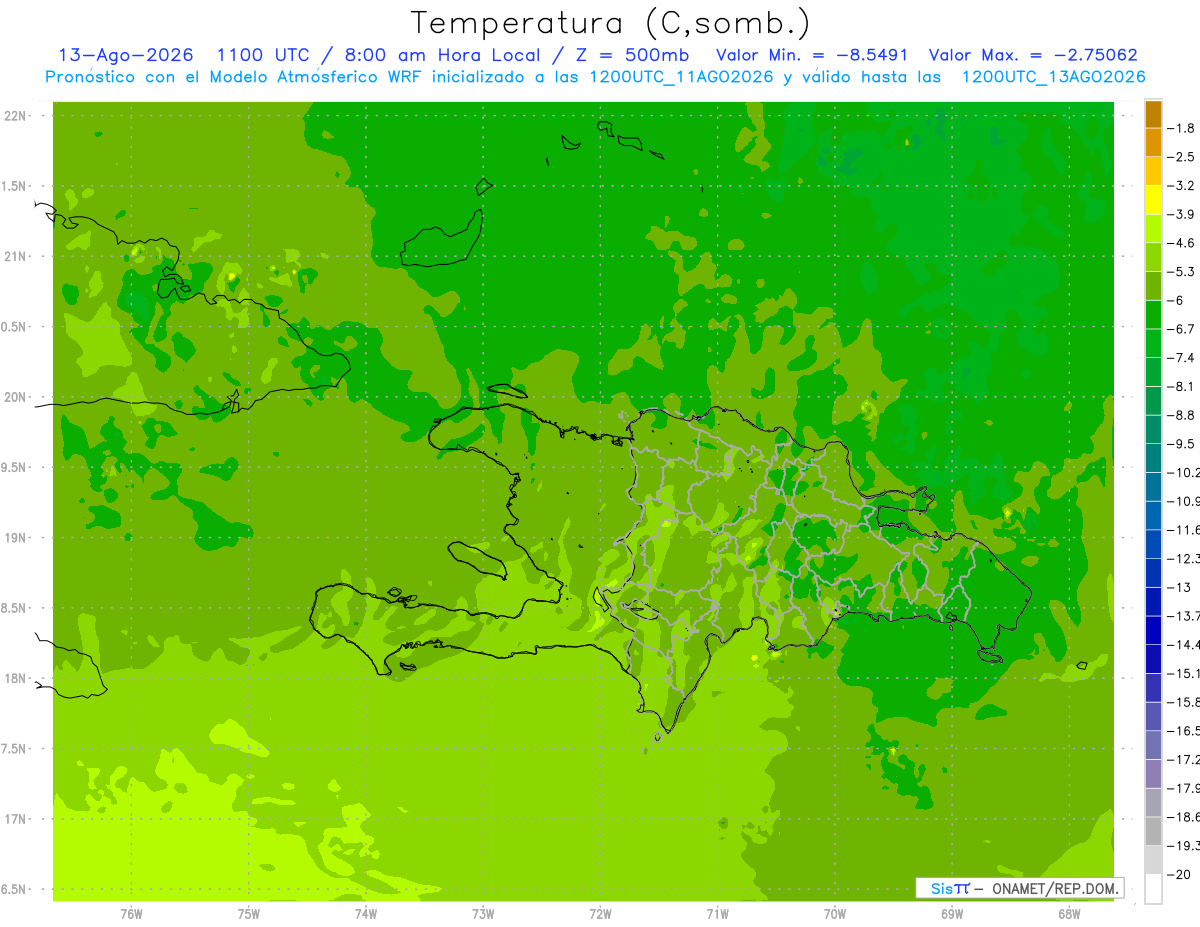
Task: Click the "75W" longitude label
Action: pyautogui.click(x=249, y=913)
